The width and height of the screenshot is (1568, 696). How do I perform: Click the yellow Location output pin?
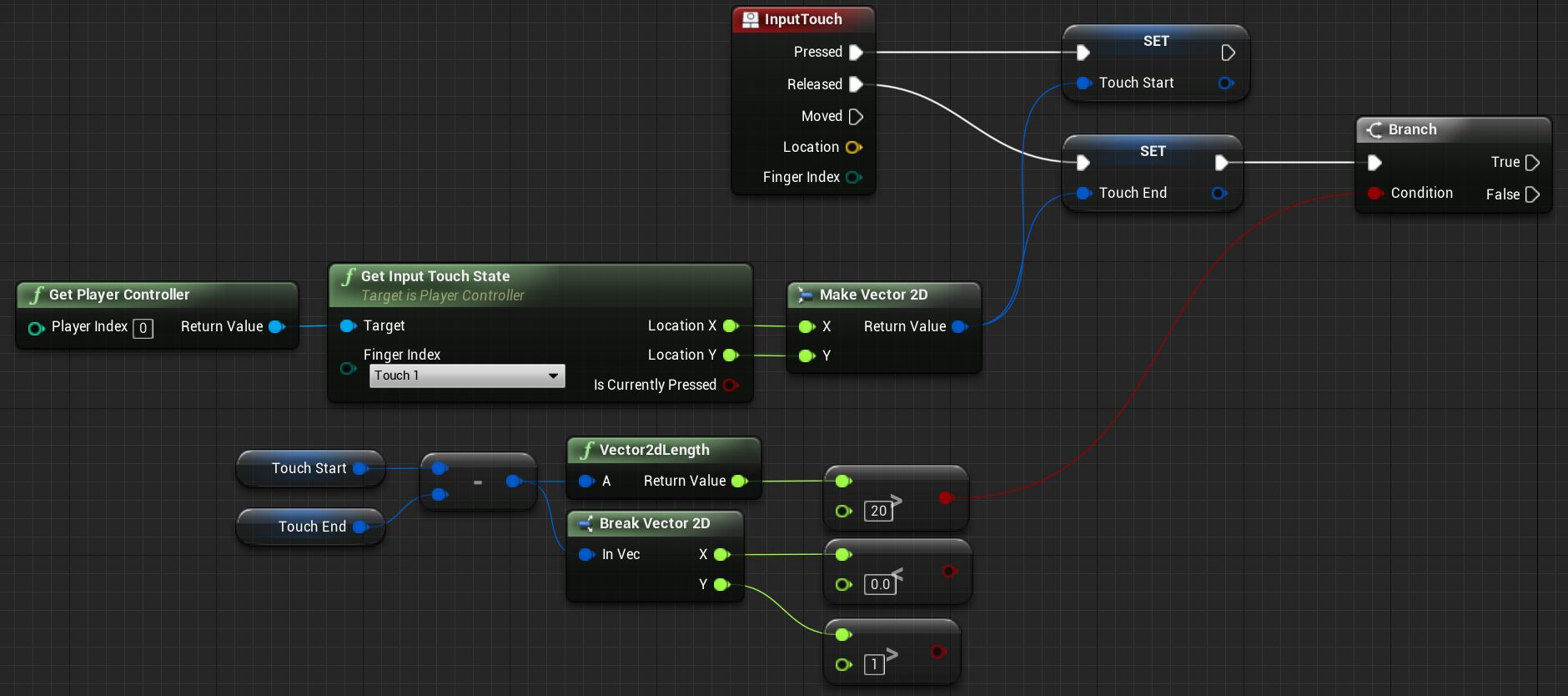[x=852, y=148]
